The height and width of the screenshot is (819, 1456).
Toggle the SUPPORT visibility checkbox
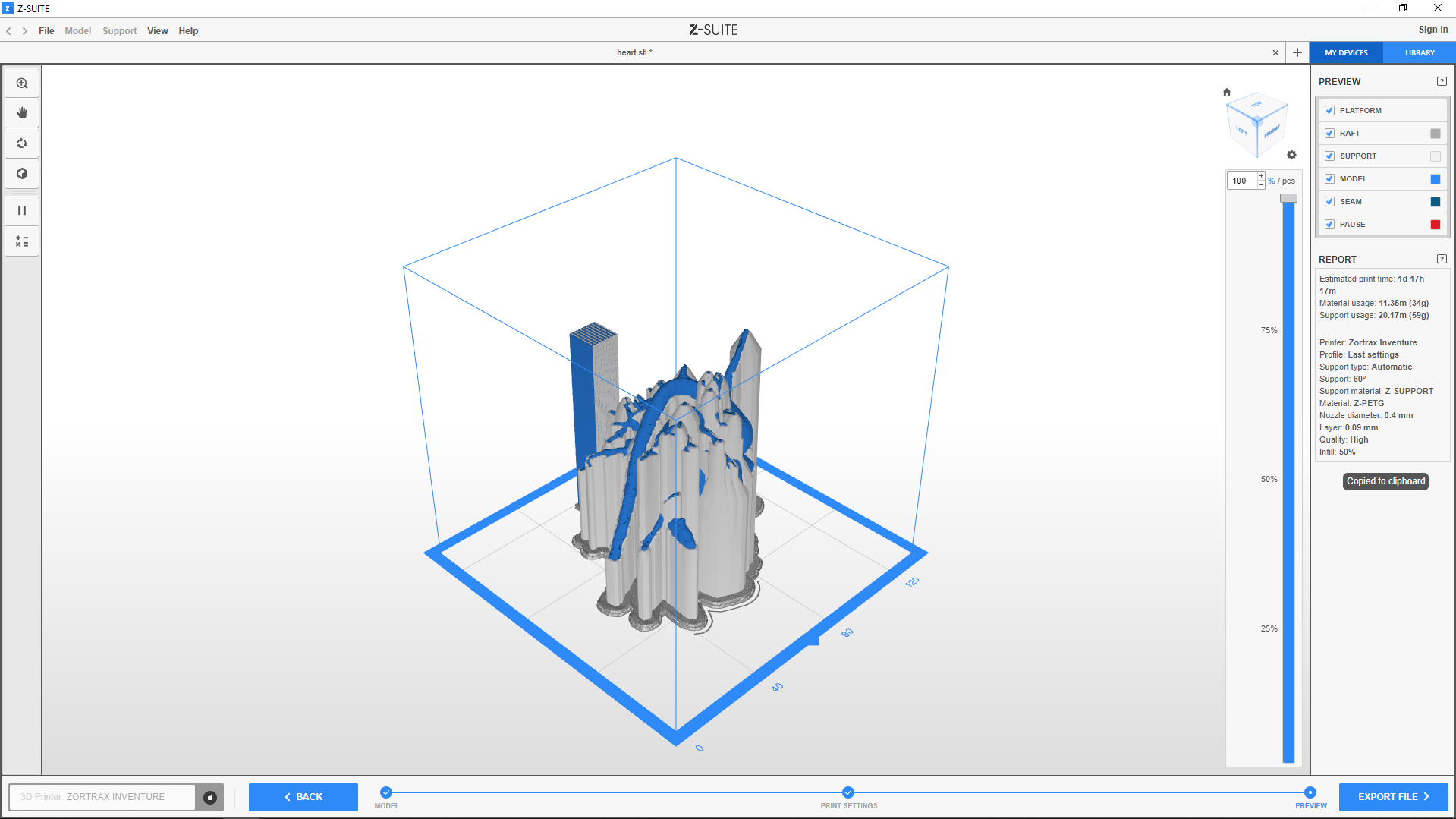click(x=1329, y=156)
